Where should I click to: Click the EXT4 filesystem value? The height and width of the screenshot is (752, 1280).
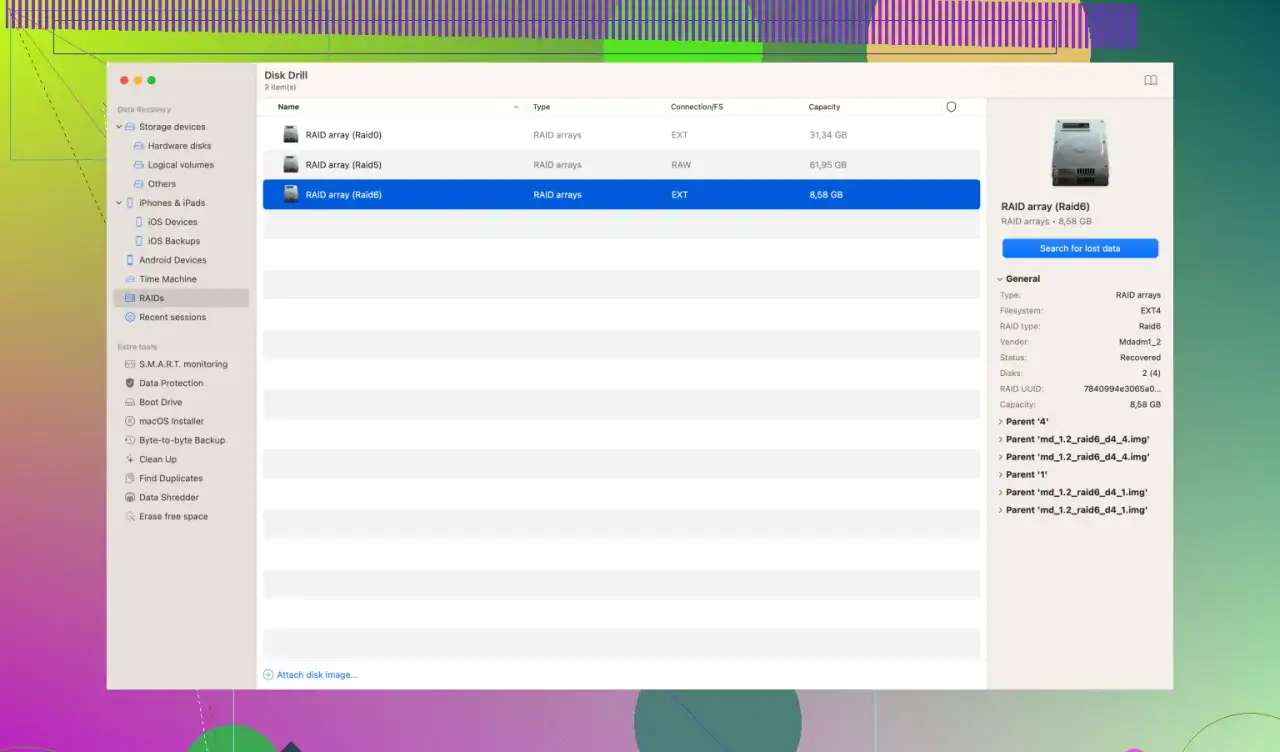1151,311
